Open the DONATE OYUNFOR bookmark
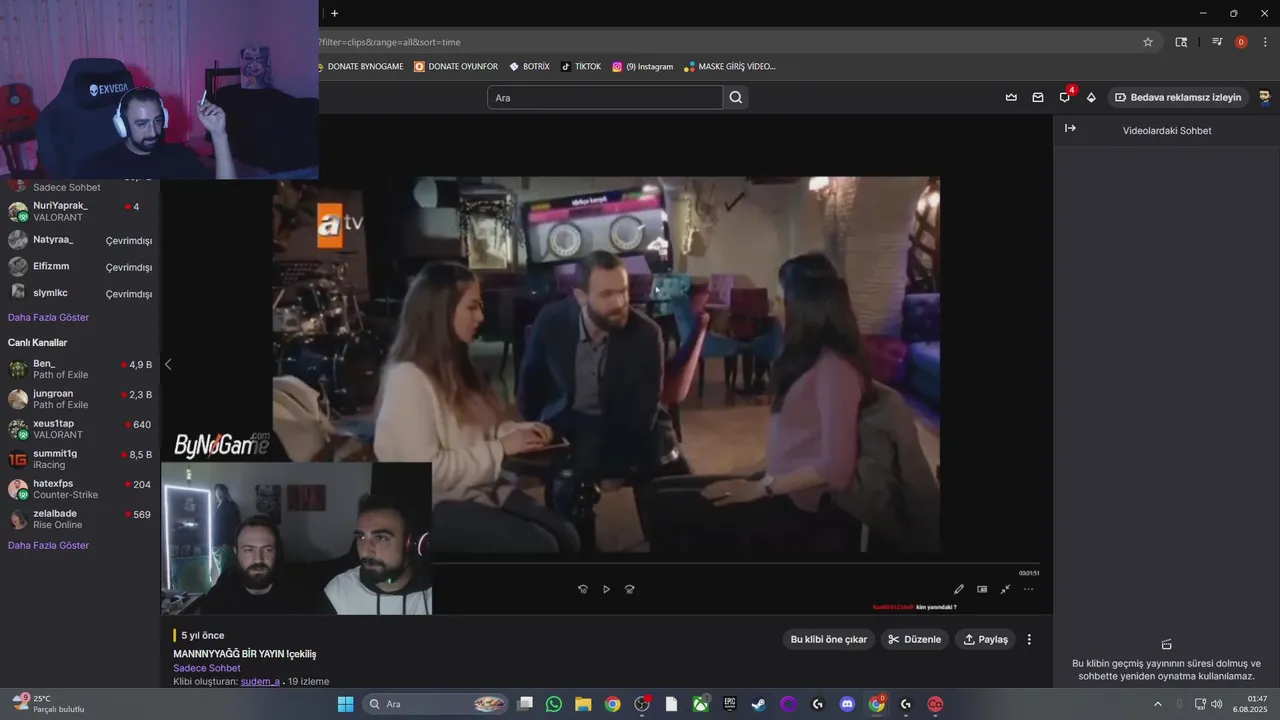The width and height of the screenshot is (1280, 720). [x=456, y=67]
